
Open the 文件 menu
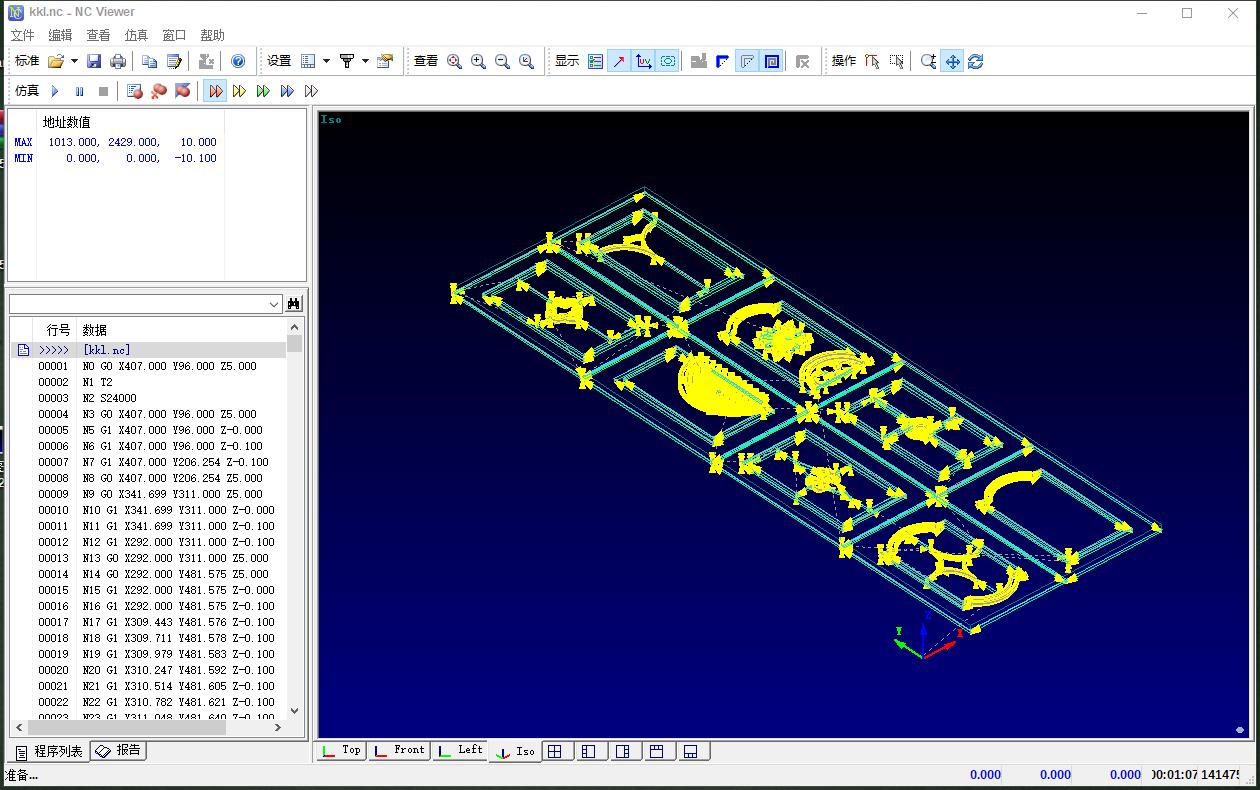pyautogui.click(x=22, y=35)
